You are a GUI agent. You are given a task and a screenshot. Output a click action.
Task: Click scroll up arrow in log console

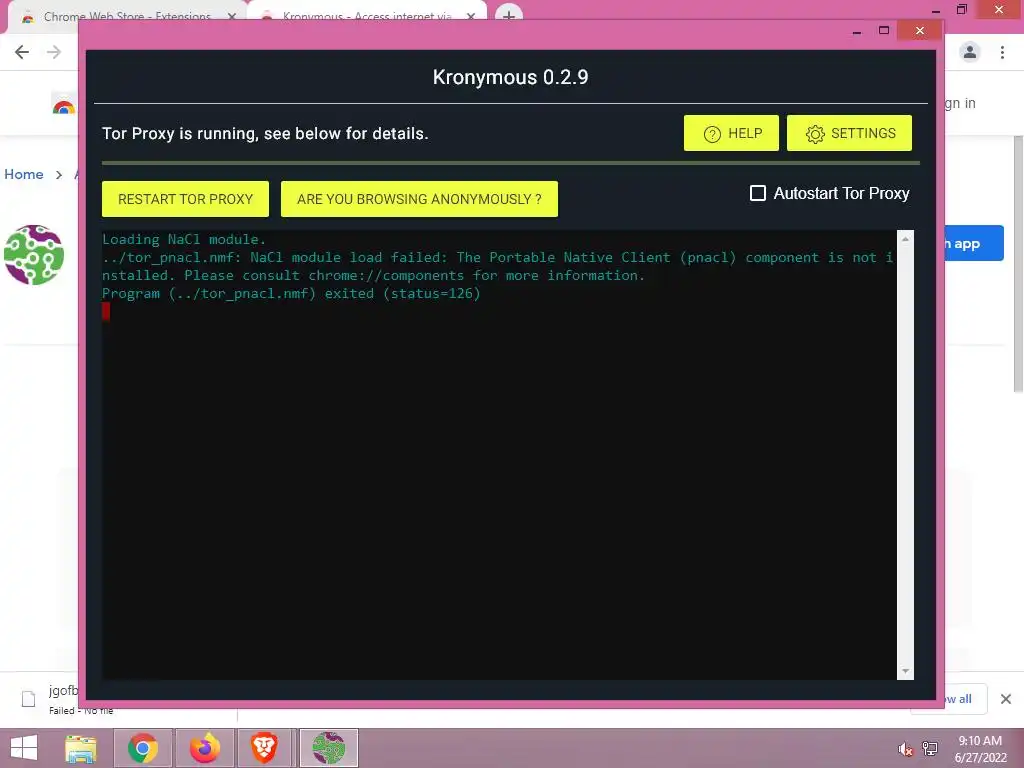click(905, 239)
